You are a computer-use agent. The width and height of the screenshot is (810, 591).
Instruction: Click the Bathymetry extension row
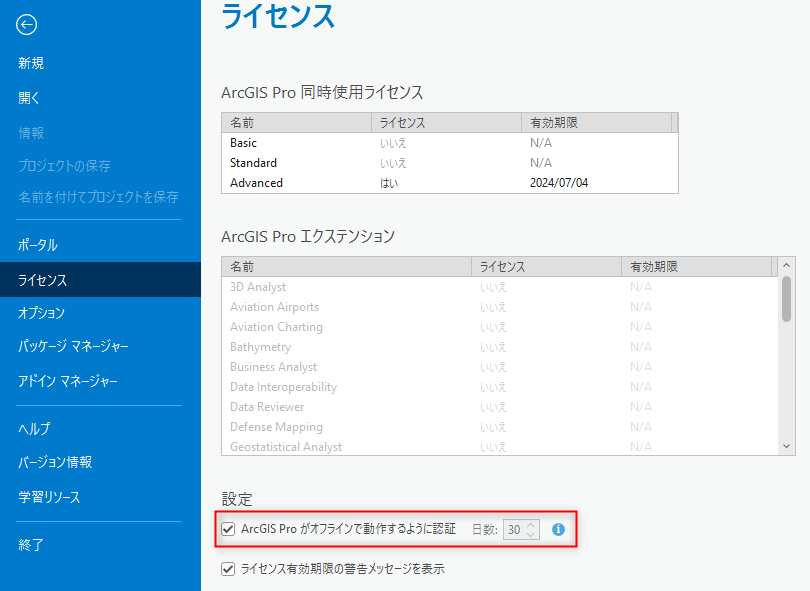[x=500, y=347]
